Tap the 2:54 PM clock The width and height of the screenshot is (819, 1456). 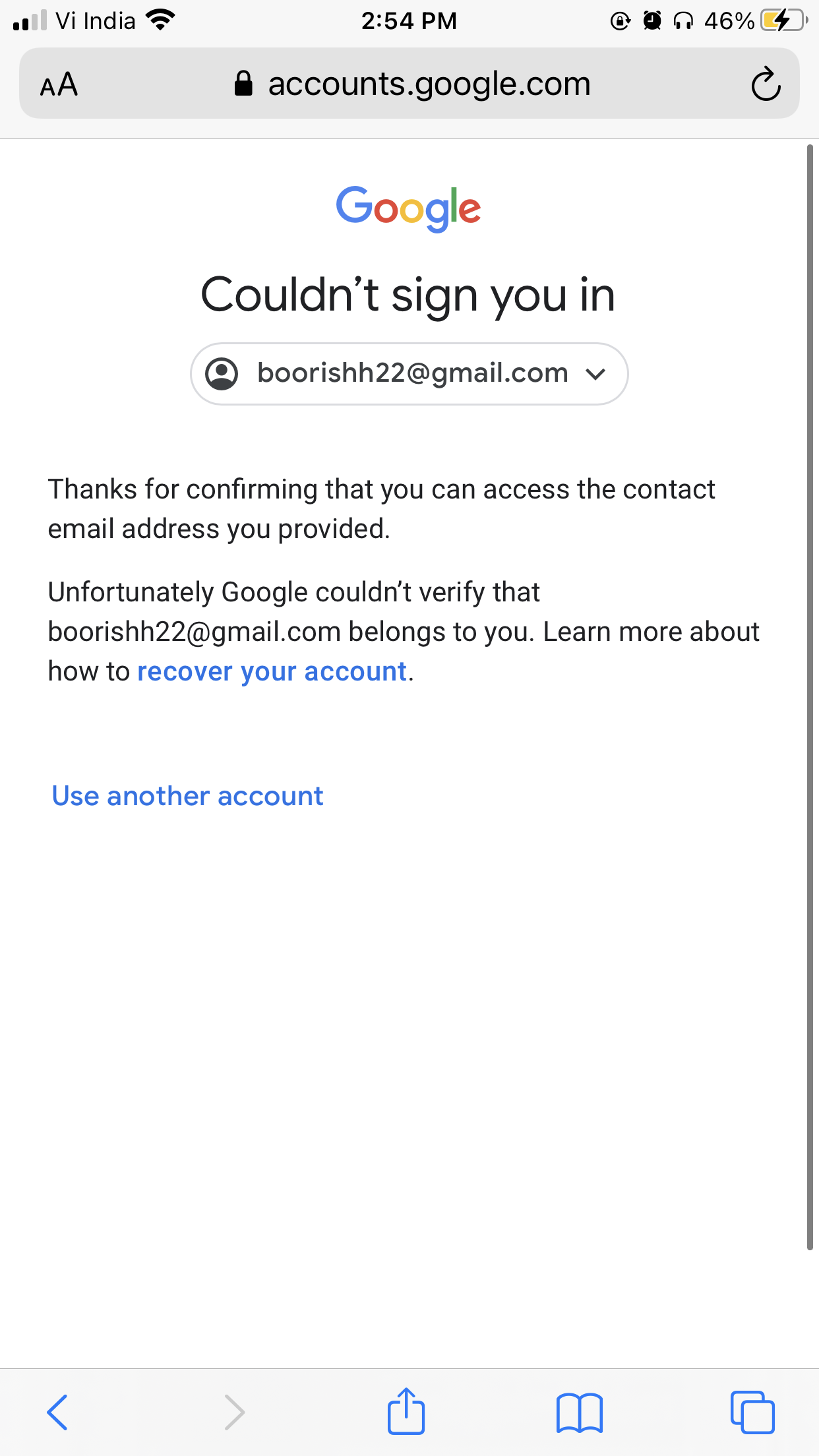(x=409, y=20)
